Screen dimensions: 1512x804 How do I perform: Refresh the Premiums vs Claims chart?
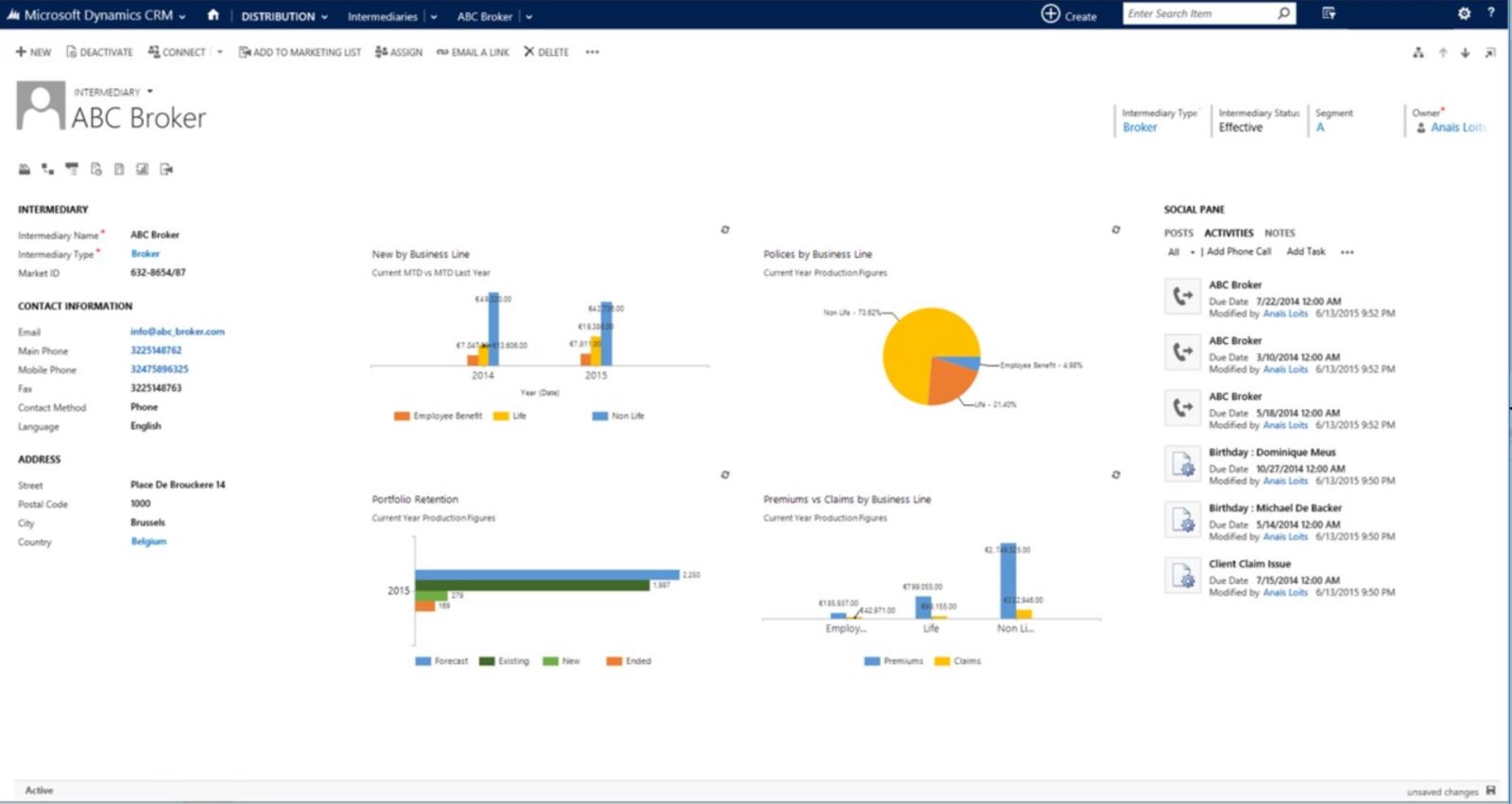click(x=1116, y=475)
